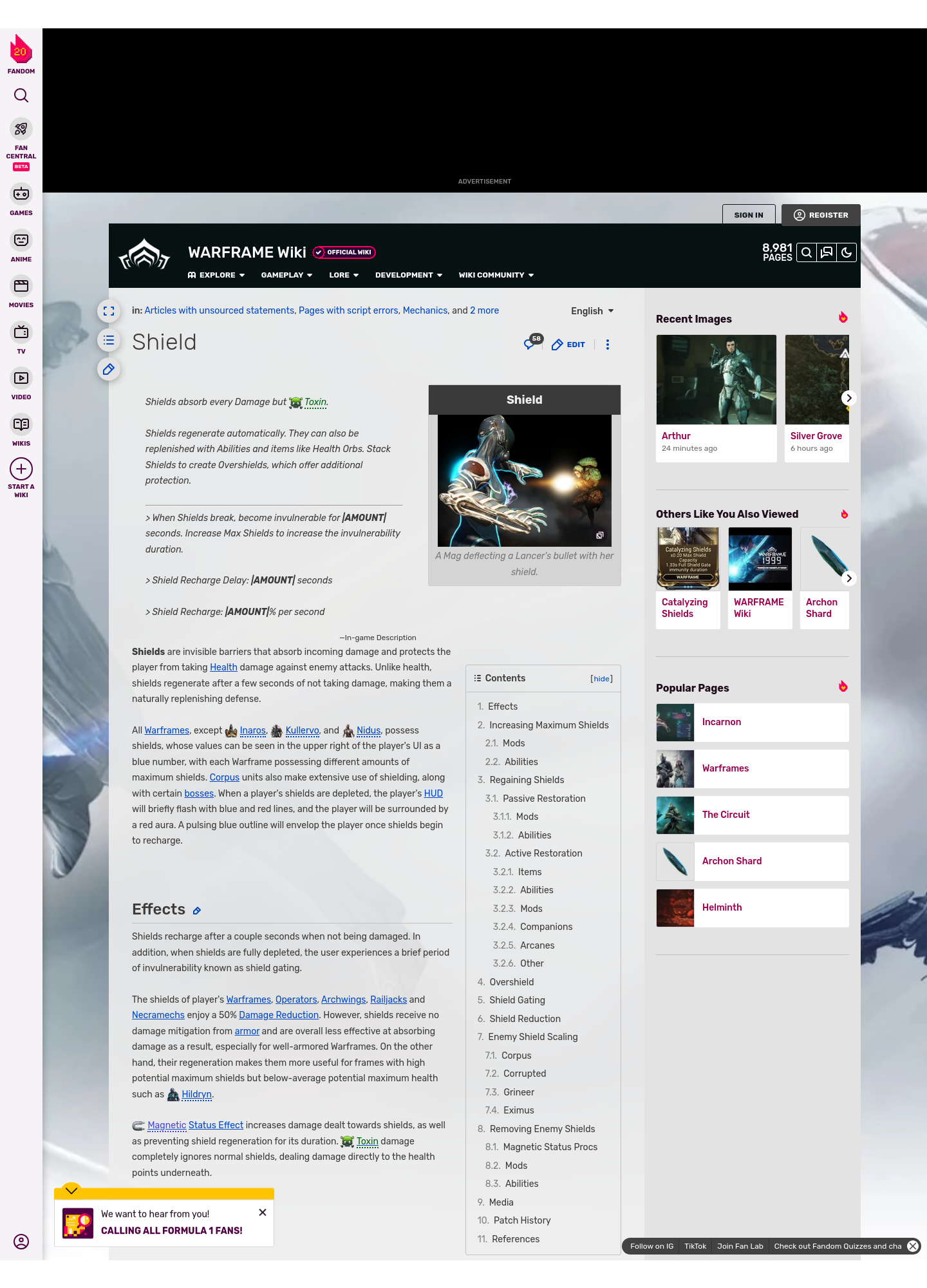Click the Sign In button
The image size is (927, 1288).
[749, 215]
